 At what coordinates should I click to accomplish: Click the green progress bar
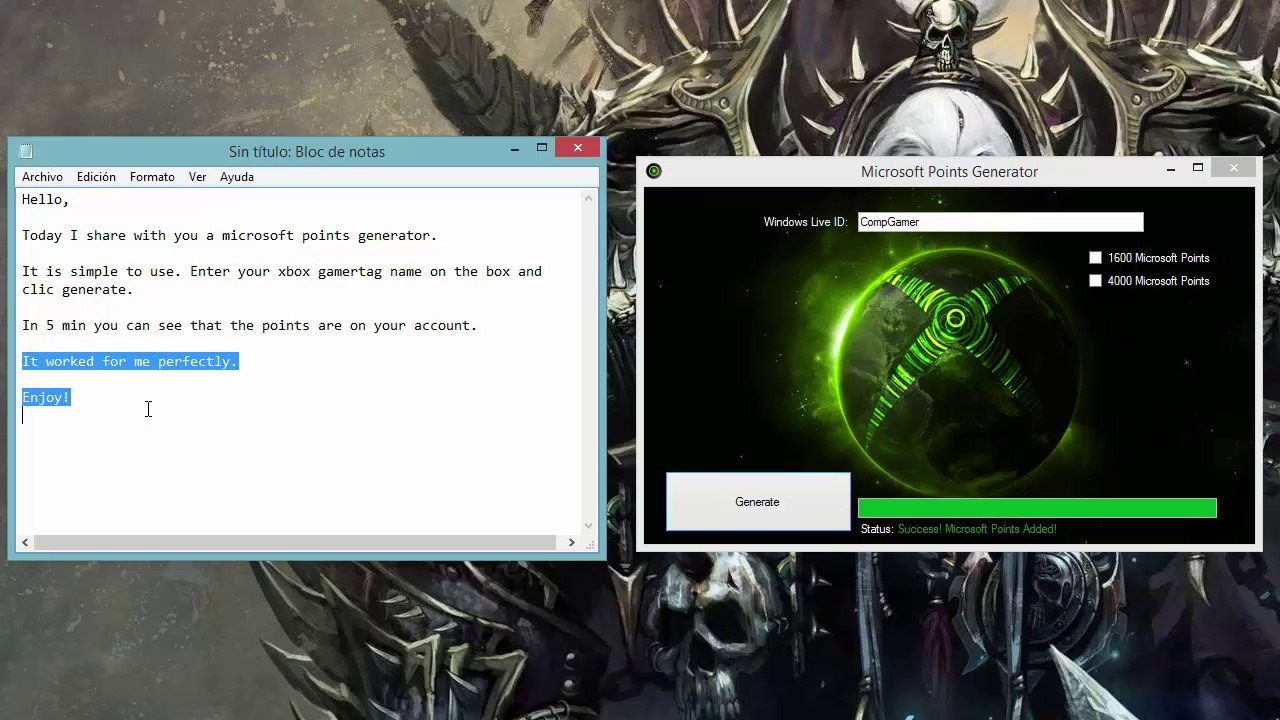click(x=1037, y=508)
